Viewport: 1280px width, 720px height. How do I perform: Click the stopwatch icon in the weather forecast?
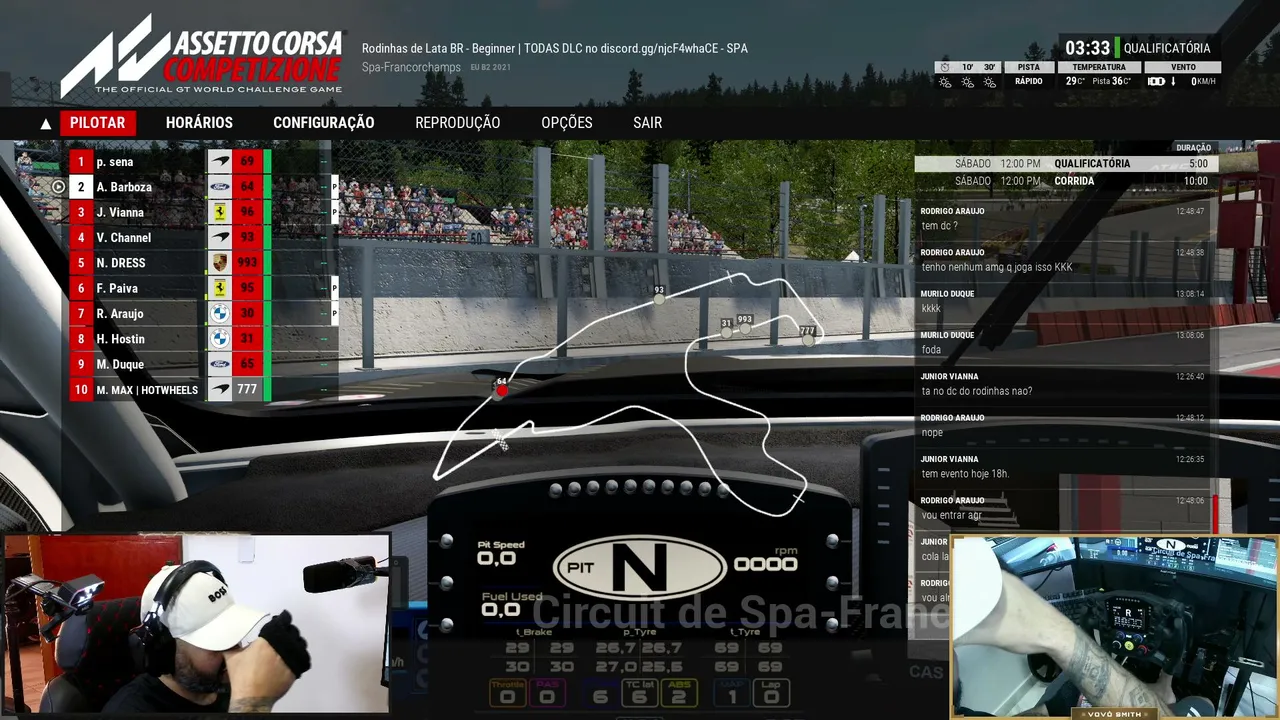[945, 67]
